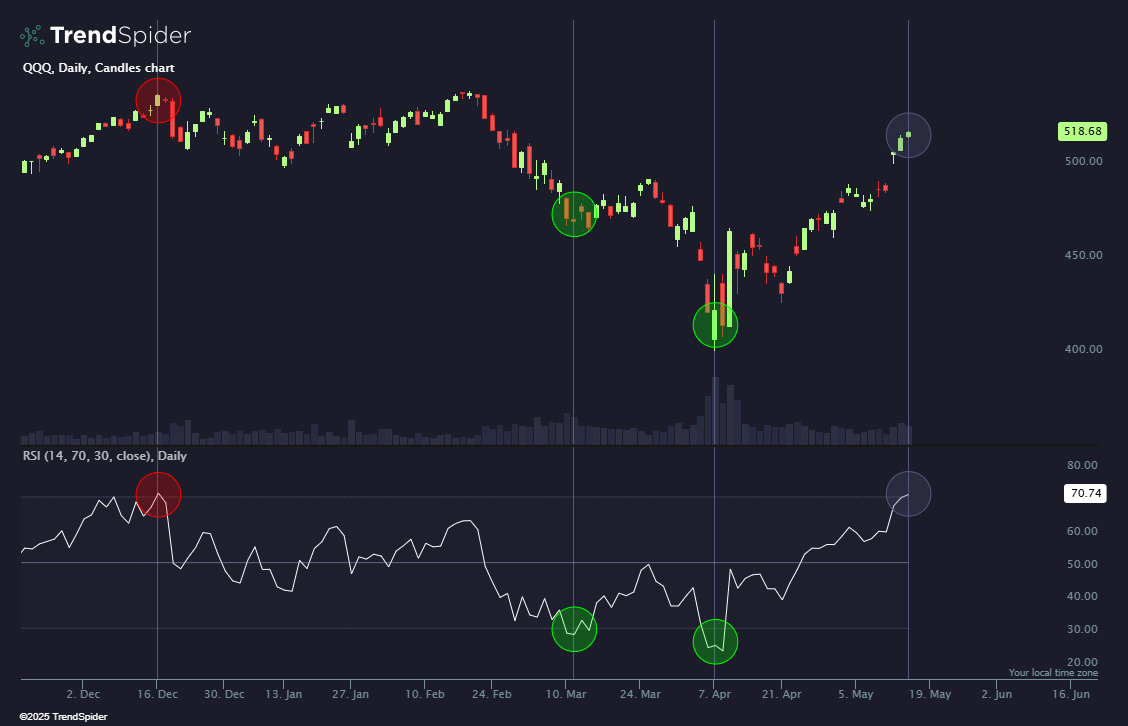Click the gray circle on the latest RSI value
The width and height of the screenshot is (1128, 726).
click(909, 494)
